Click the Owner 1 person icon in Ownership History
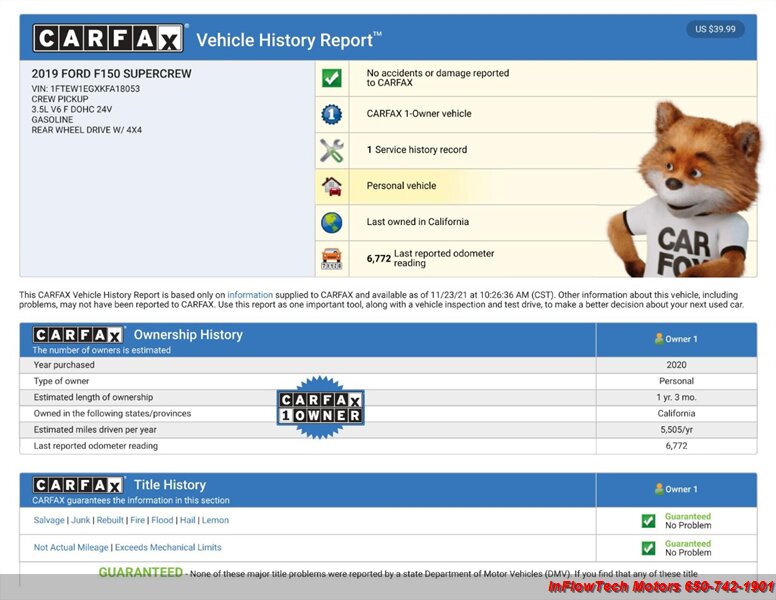 pos(659,339)
